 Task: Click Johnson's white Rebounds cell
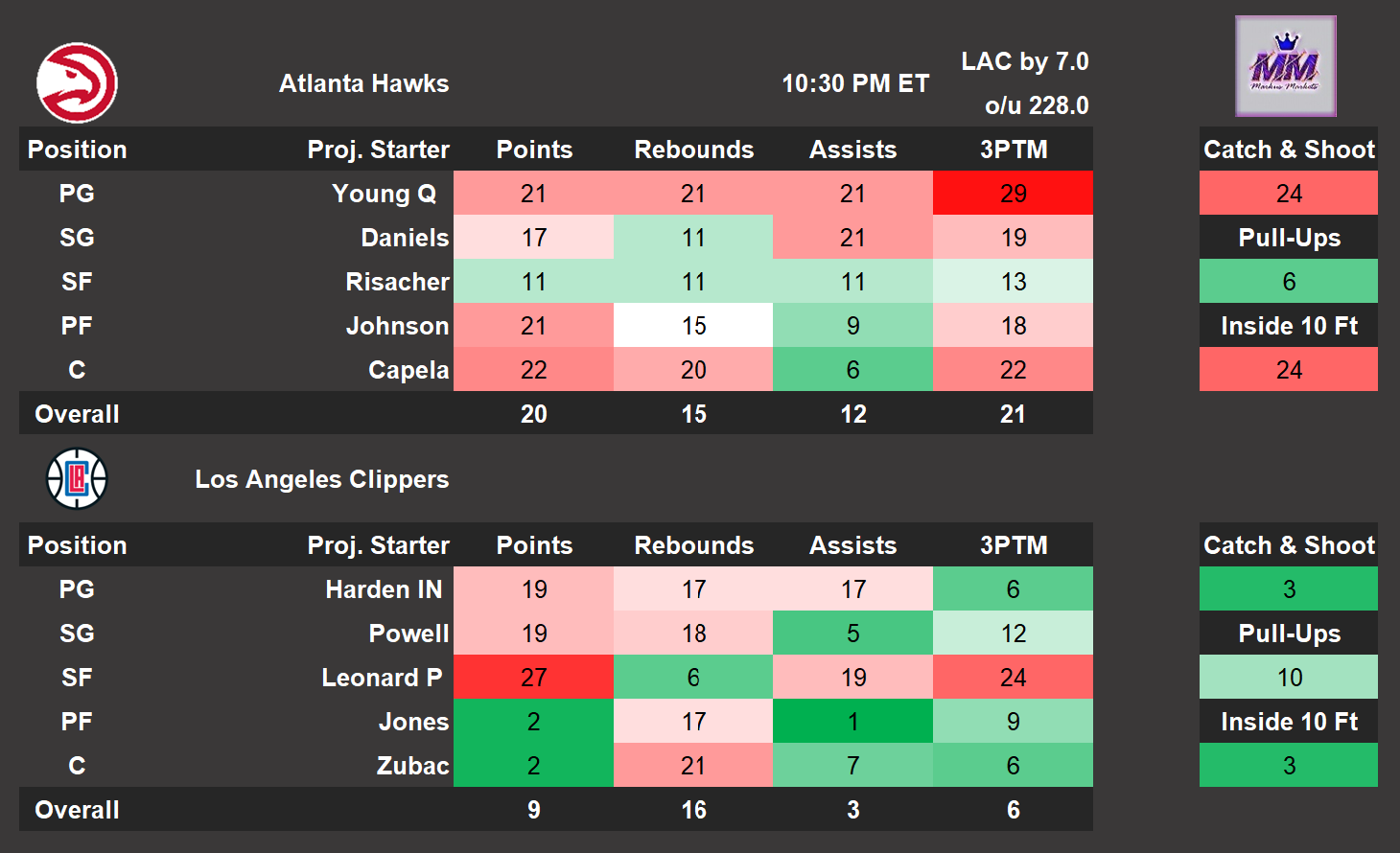click(693, 326)
